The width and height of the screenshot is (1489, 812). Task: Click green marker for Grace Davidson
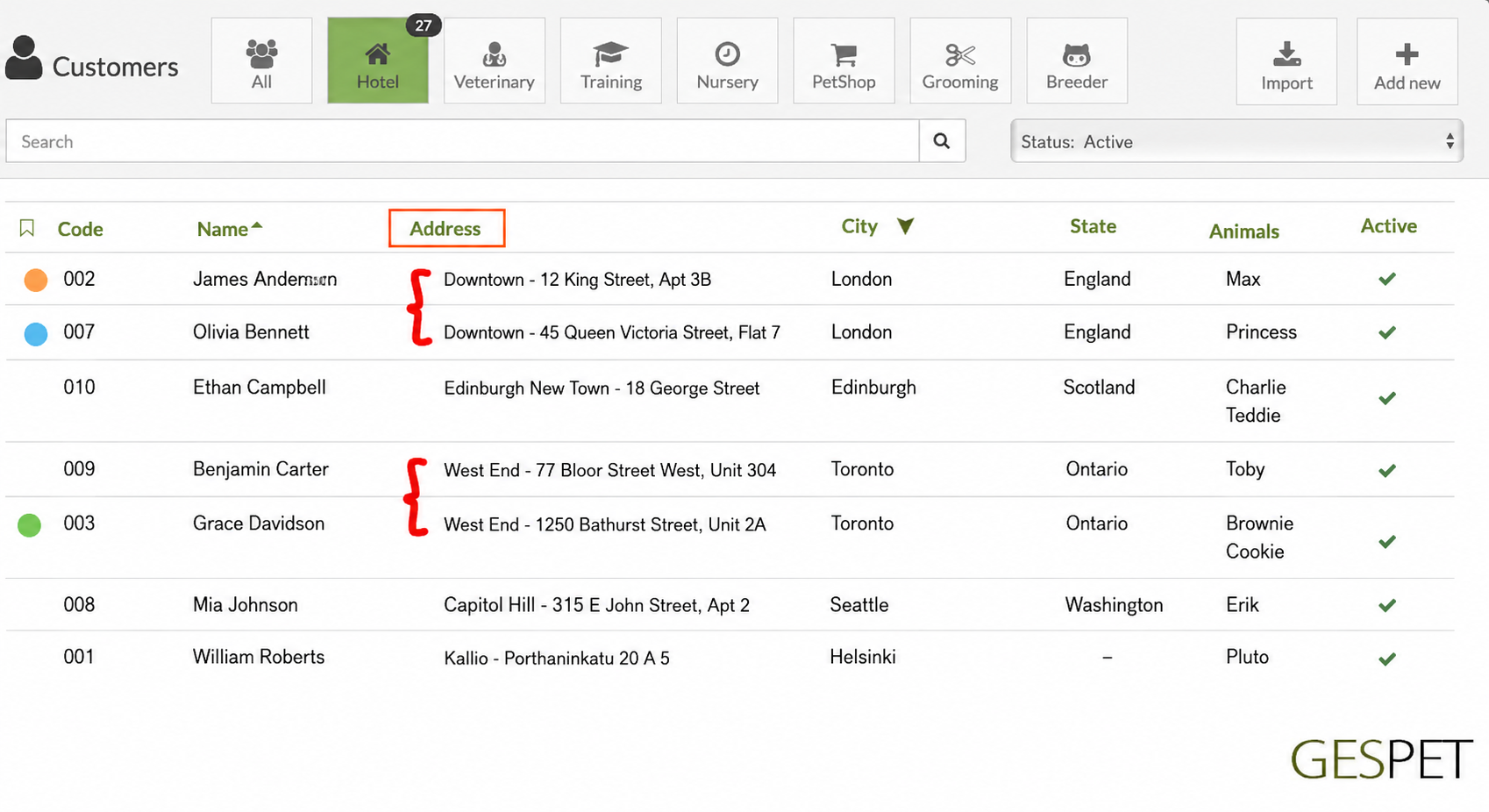pos(30,525)
